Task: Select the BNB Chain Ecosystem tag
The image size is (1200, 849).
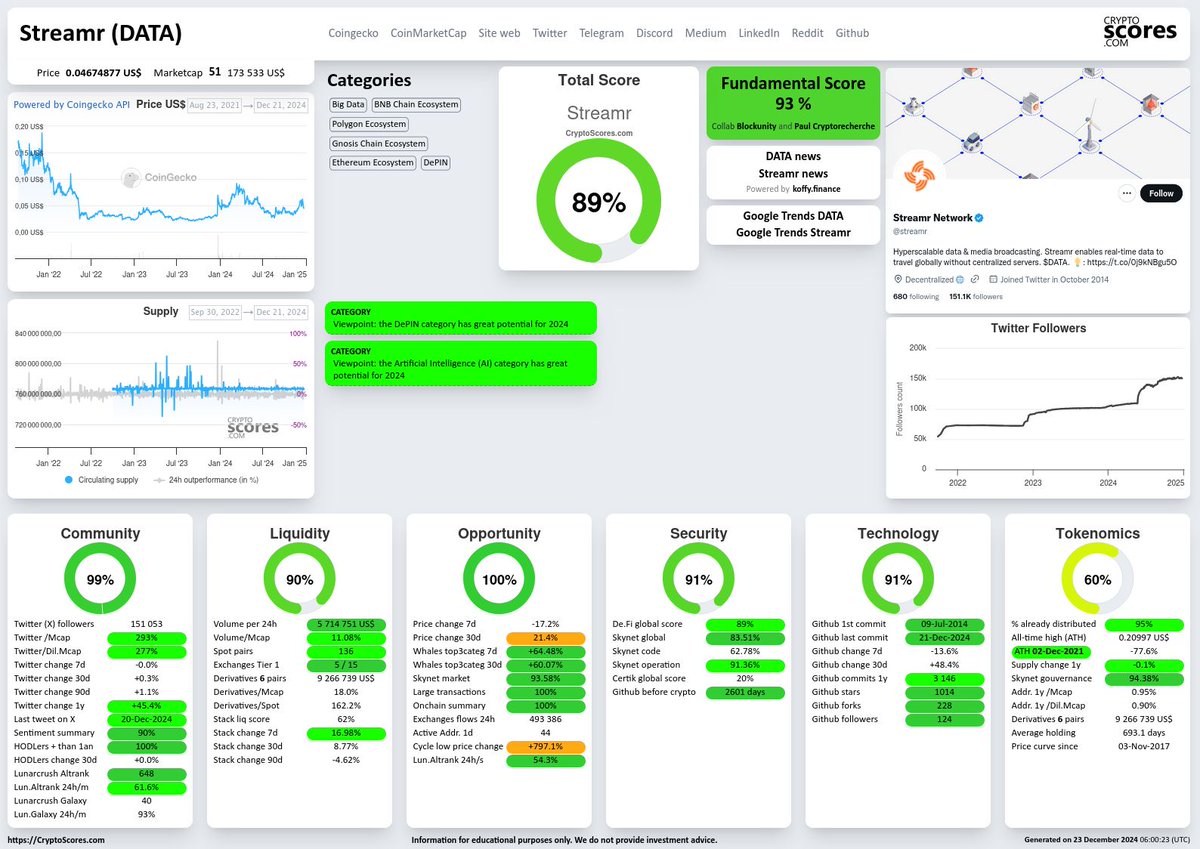Action: (x=416, y=104)
